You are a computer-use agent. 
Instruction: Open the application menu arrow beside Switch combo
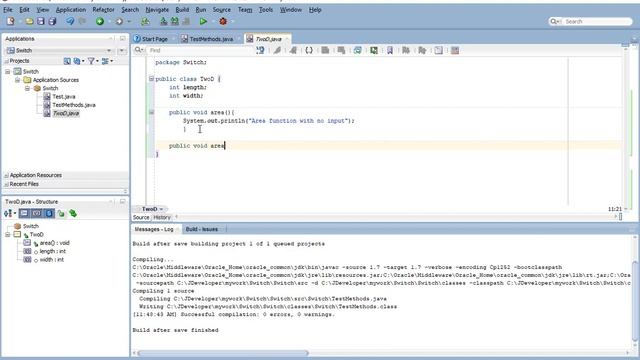coord(122,51)
